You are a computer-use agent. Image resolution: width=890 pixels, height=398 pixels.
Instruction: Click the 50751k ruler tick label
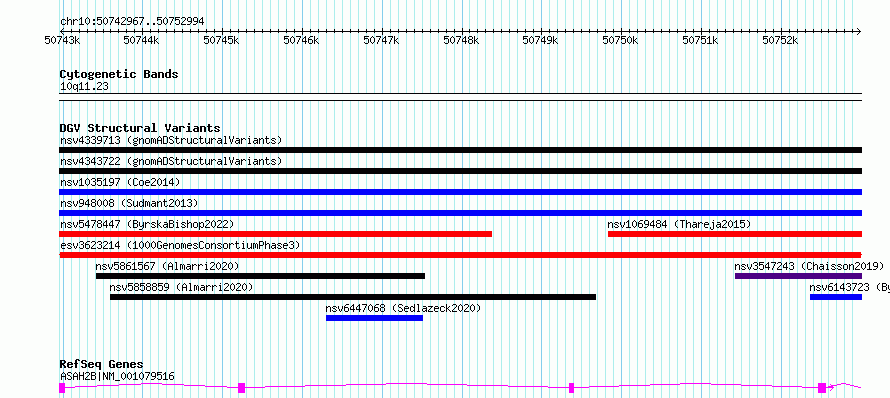[x=700, y=40]
